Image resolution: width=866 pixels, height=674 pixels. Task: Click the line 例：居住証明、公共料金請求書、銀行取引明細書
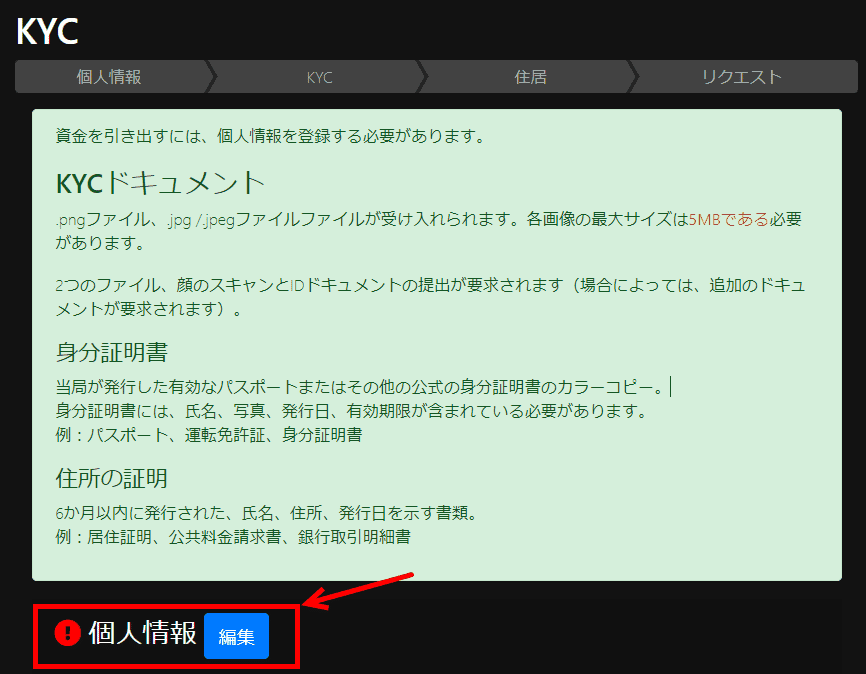(233, 536)
